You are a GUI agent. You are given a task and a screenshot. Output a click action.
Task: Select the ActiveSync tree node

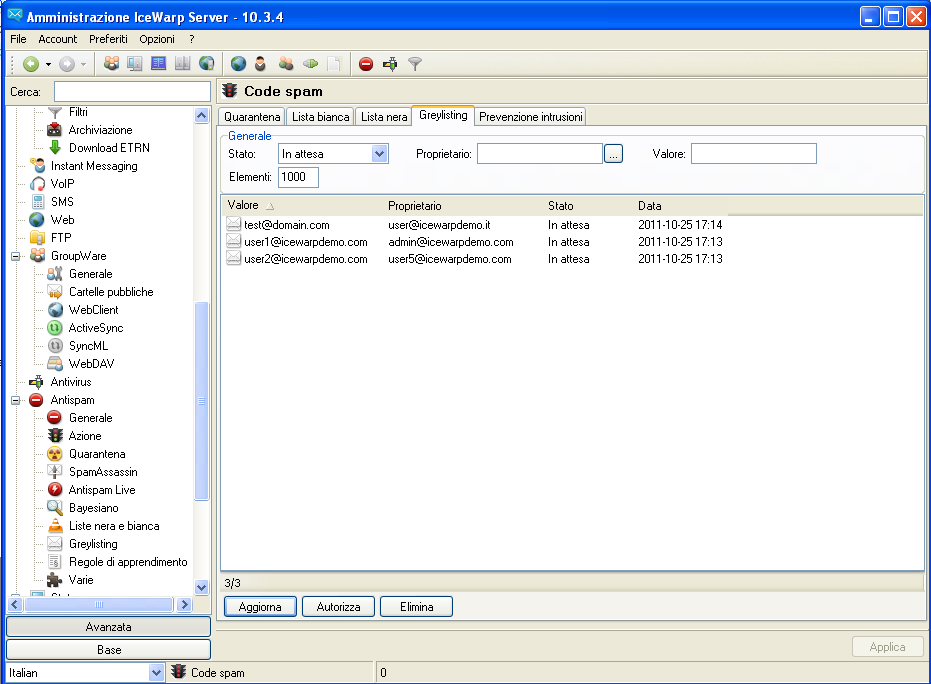coord(96,328)
